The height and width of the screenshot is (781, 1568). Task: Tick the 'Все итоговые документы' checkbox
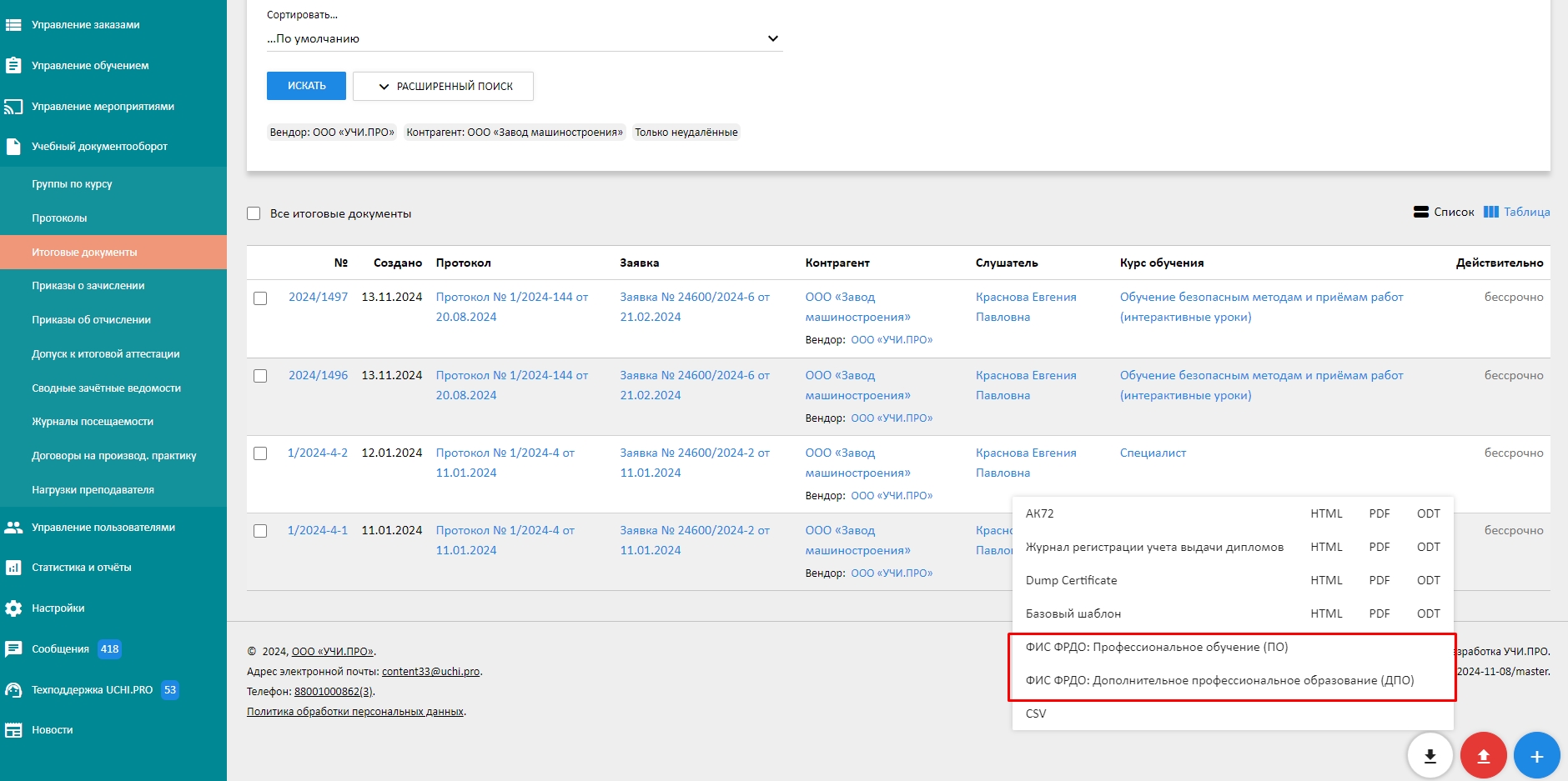(254, 213)
